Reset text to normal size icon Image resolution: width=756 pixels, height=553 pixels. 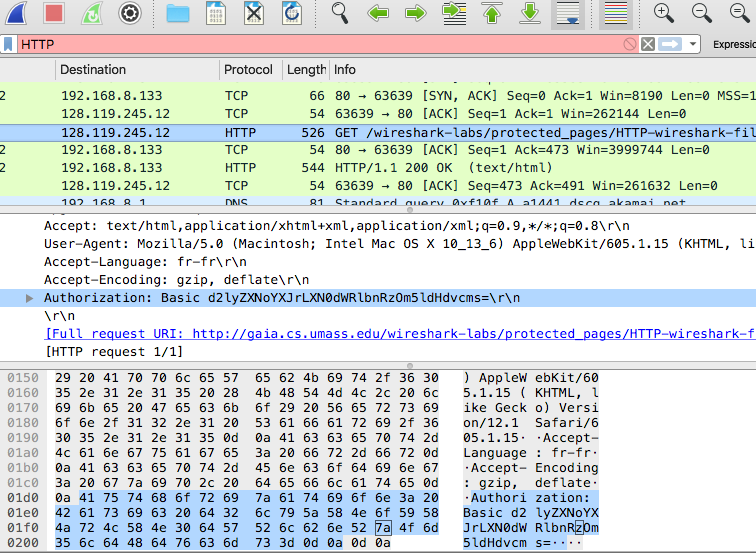point(740,13)
